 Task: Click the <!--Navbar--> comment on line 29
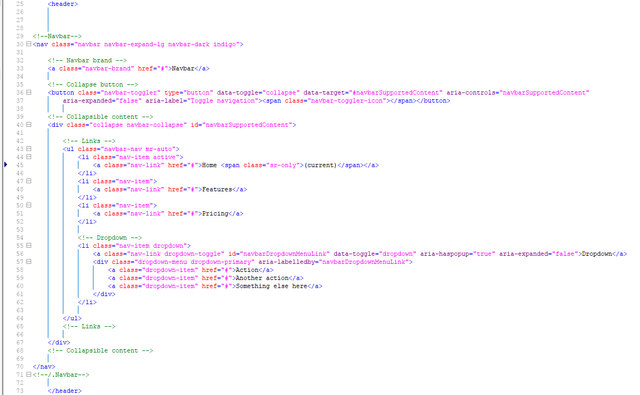57,36
